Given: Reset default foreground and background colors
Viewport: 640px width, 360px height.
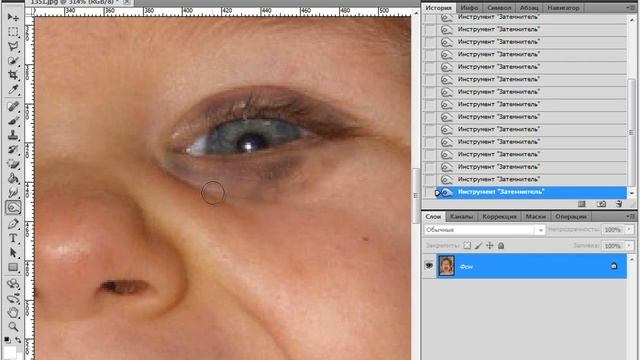Looking at the screenshot, I should point(7,340).
